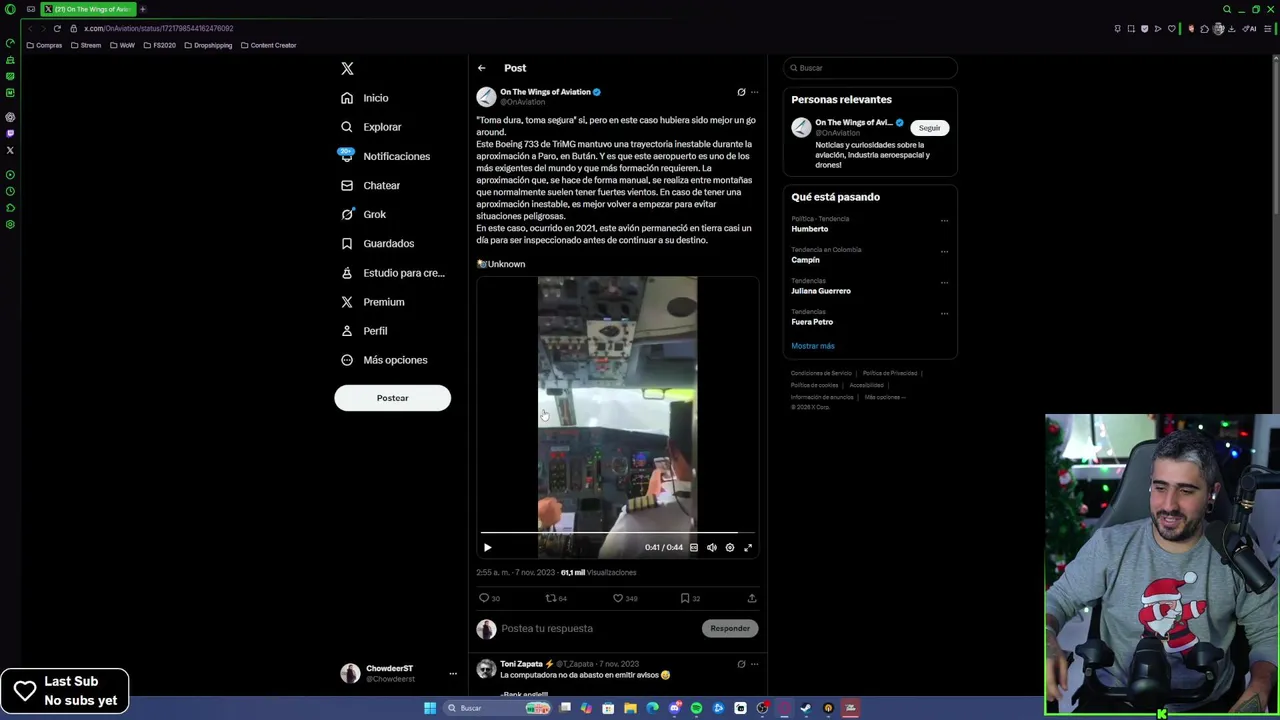Screen dimensions: 1280x720
Task: Open Steam from the taskbar
Action: 806,708
